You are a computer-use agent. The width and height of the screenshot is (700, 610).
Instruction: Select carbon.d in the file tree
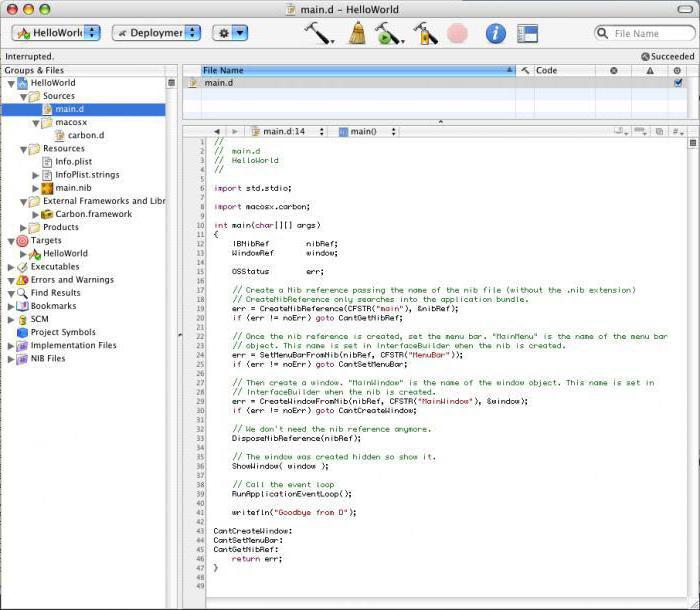[x=85, y=135]
